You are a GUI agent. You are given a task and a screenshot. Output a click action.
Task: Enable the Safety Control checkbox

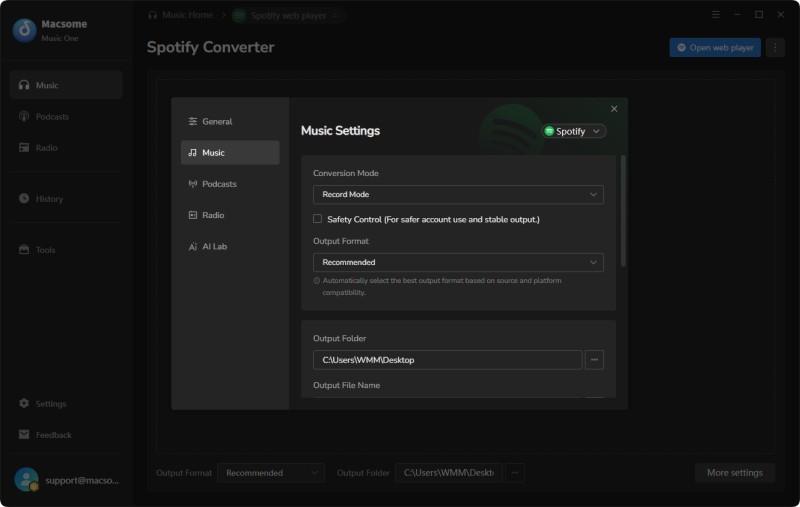click(317, 219)
